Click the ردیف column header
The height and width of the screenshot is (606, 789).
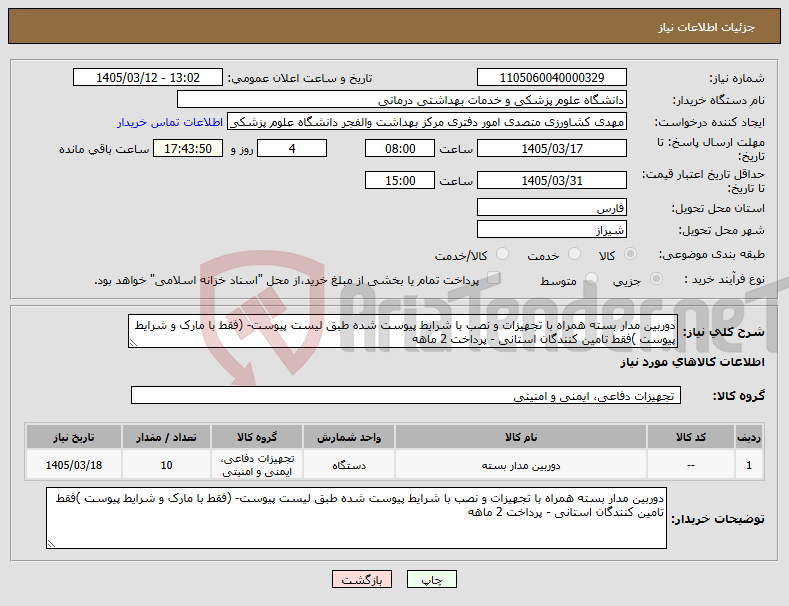coord(749,437)
